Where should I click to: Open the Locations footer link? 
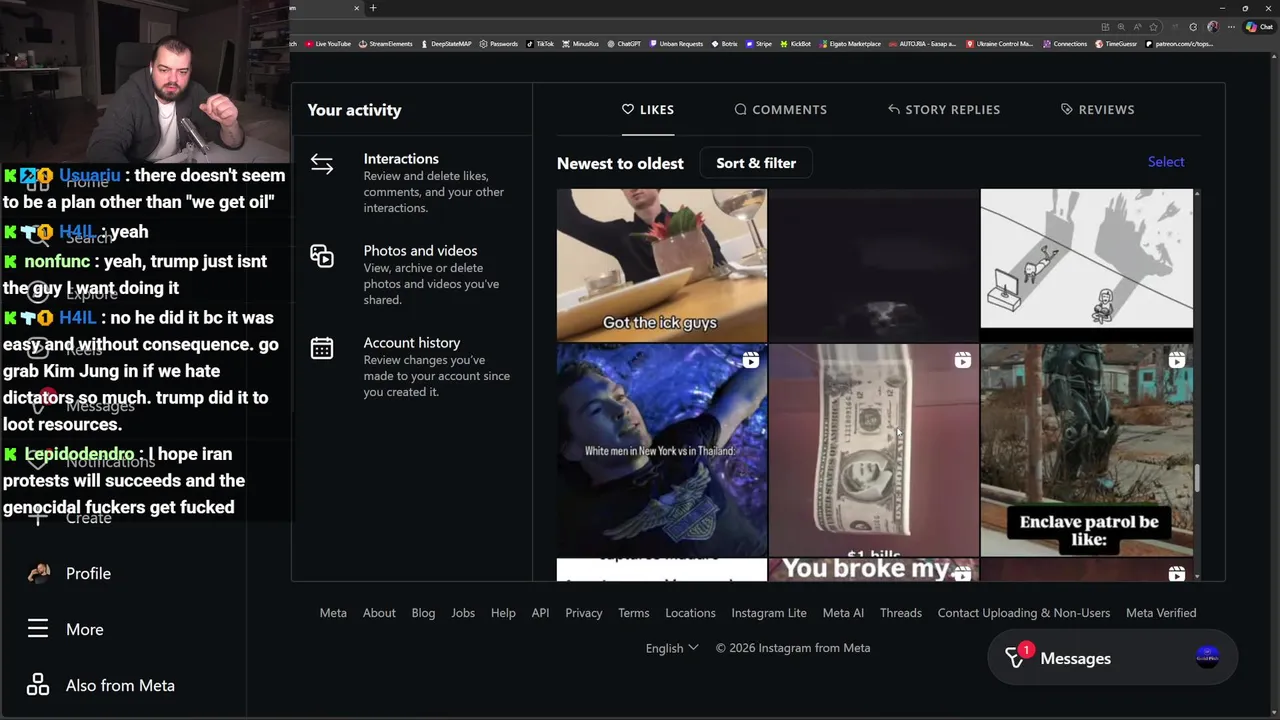point(690,613)
